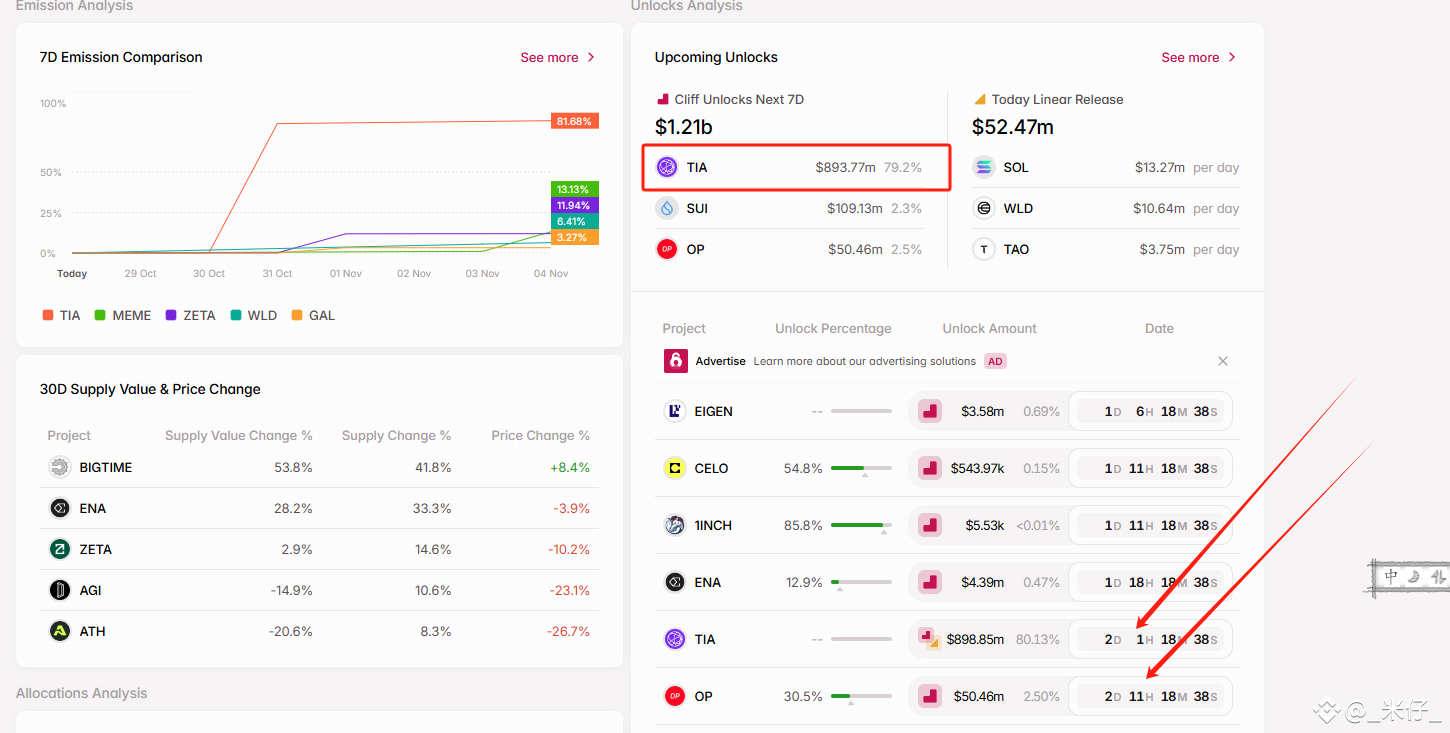
Task: Sort by Supply Value Change % column
Action: tap(239, 436)
